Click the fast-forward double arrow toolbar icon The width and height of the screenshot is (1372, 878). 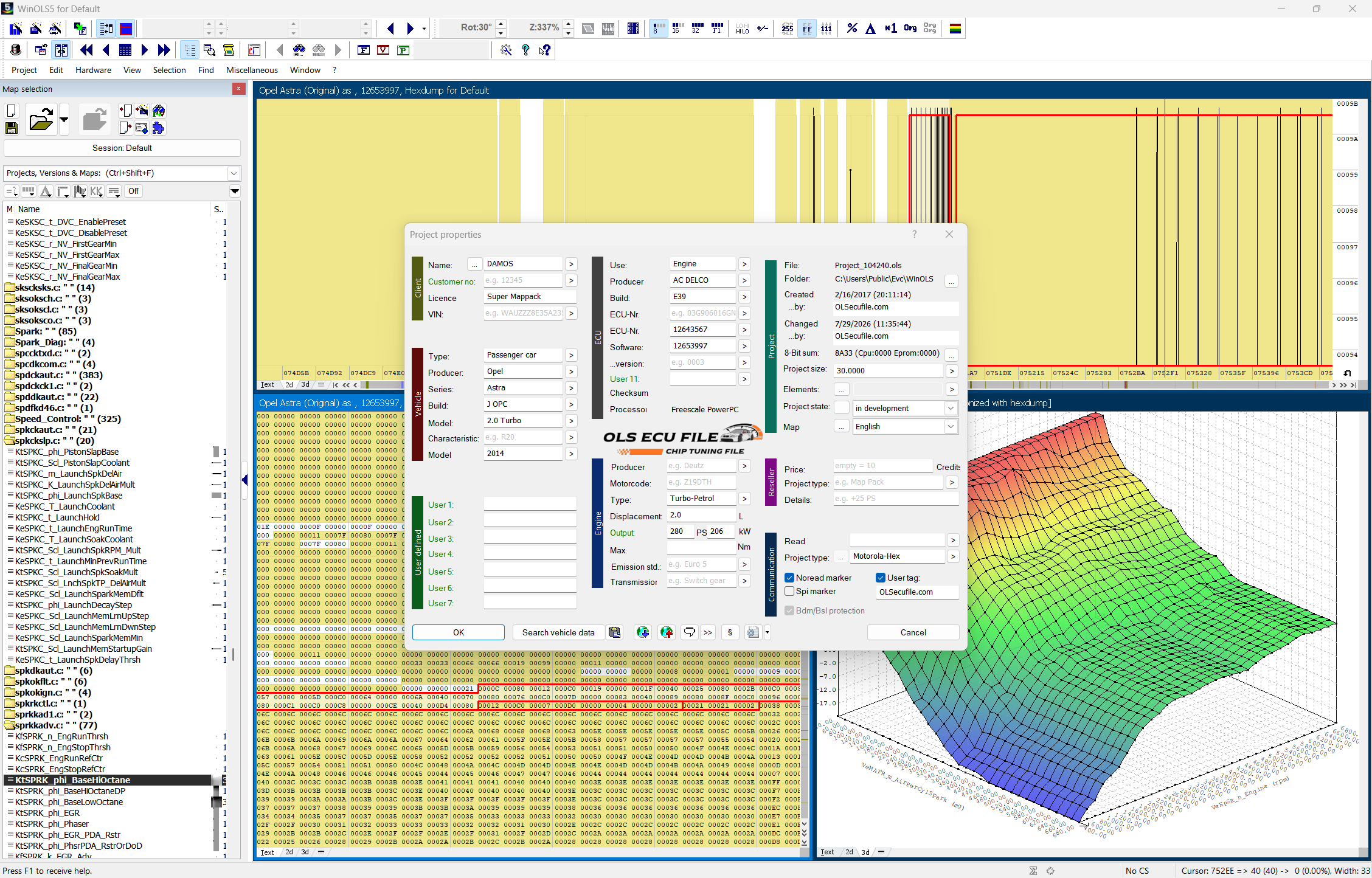point(164,50)
